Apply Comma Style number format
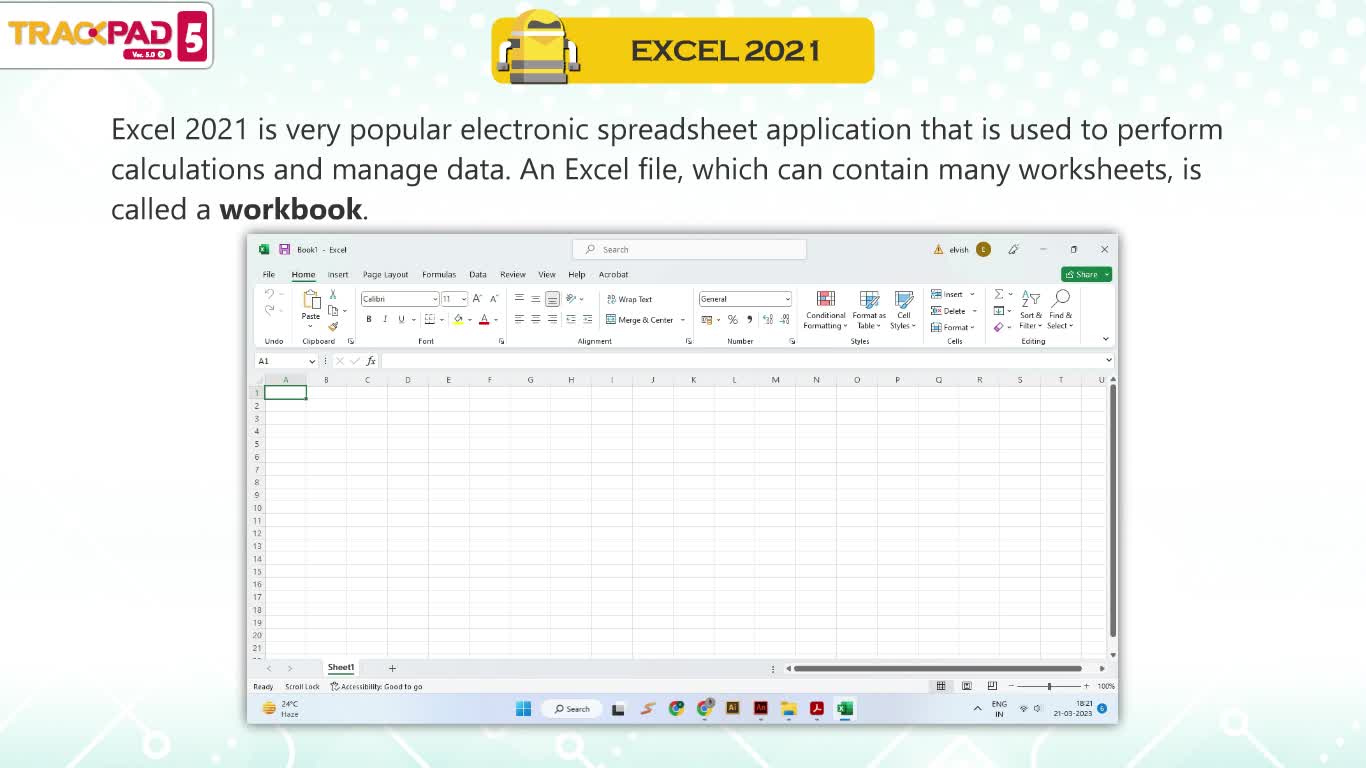Viewport: 1366px width, 768px height. pos(749,320)
